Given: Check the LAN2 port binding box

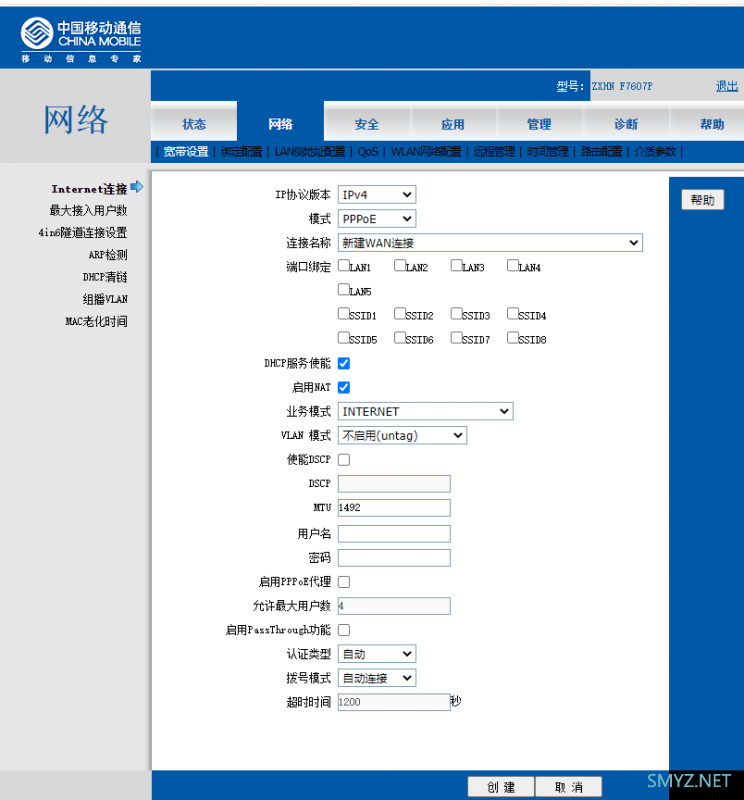Looking at the screenshot, I should point(400,265).
